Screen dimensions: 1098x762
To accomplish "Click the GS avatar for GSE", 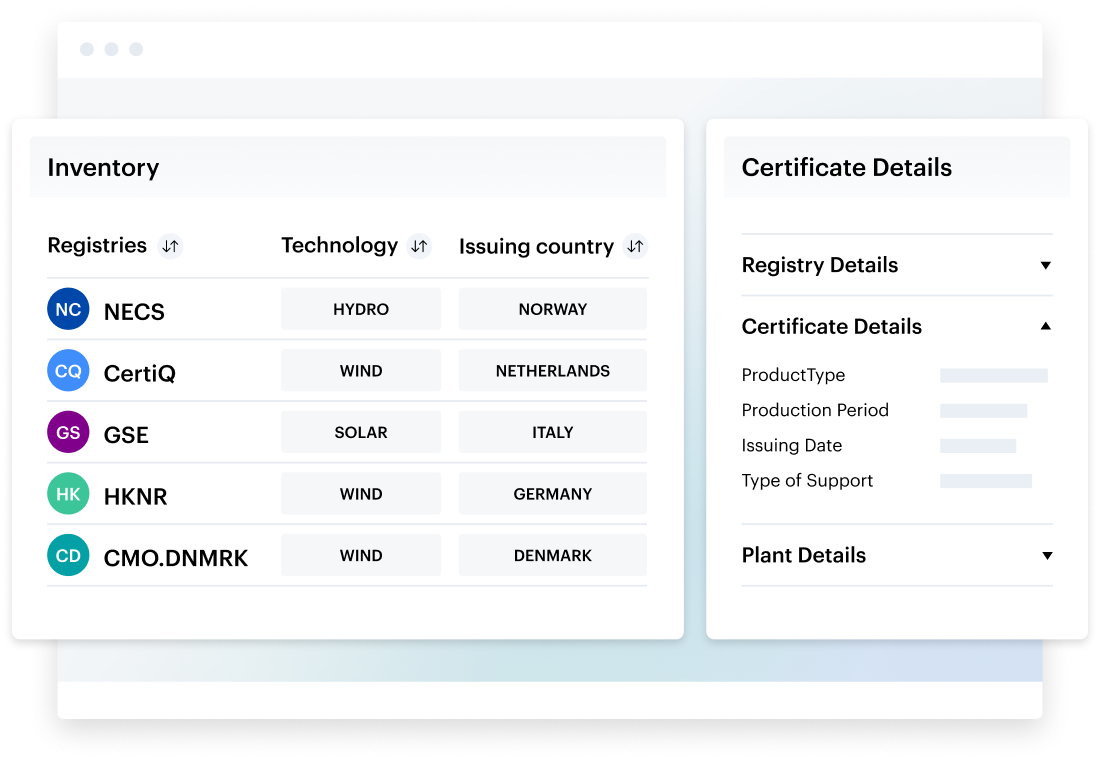I will [68, 432].
